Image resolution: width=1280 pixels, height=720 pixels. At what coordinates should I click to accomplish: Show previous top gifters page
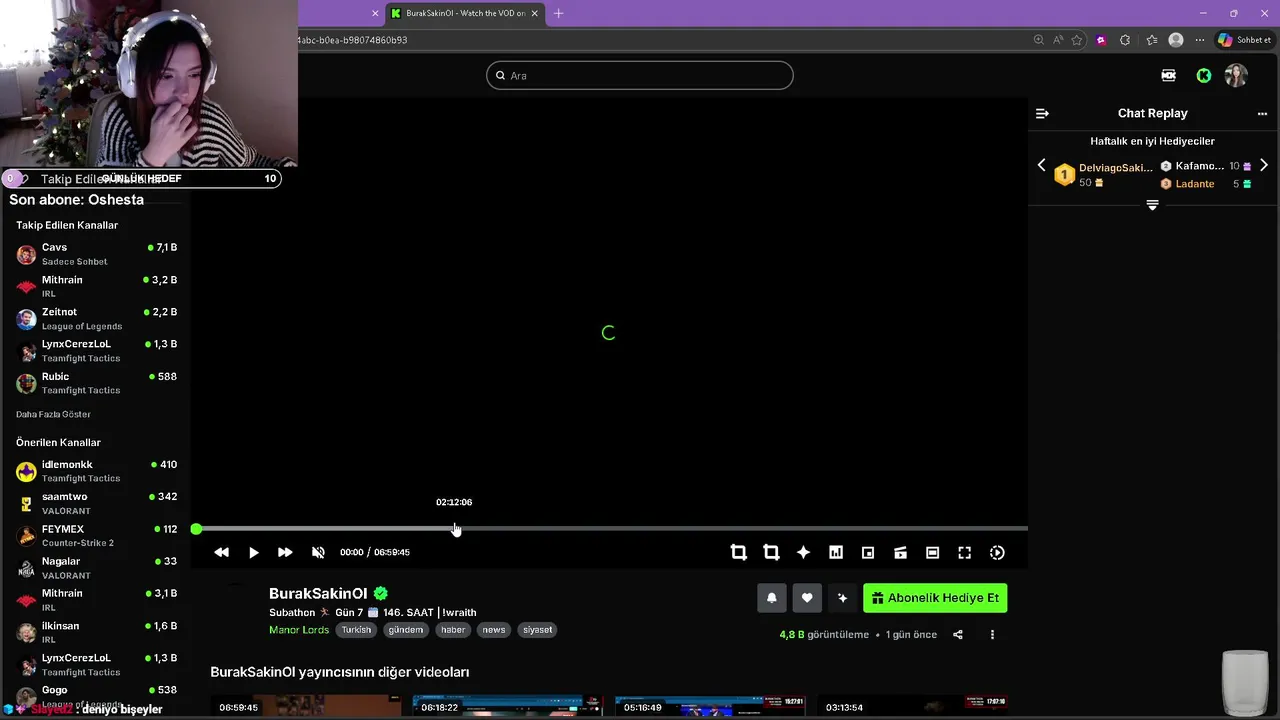[x=1041, y=165]
